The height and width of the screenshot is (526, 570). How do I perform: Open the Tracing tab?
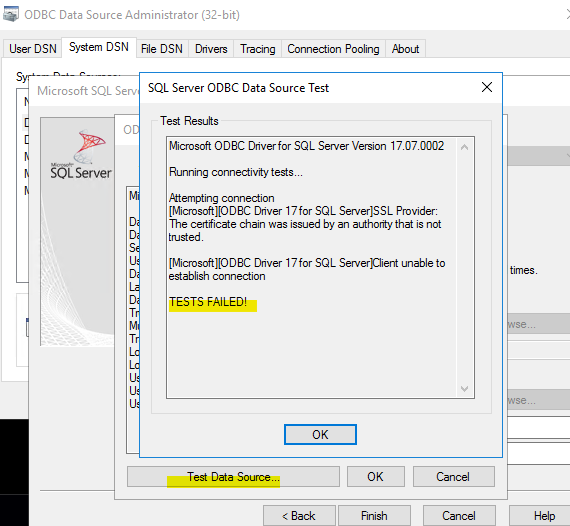pos(258,49)
